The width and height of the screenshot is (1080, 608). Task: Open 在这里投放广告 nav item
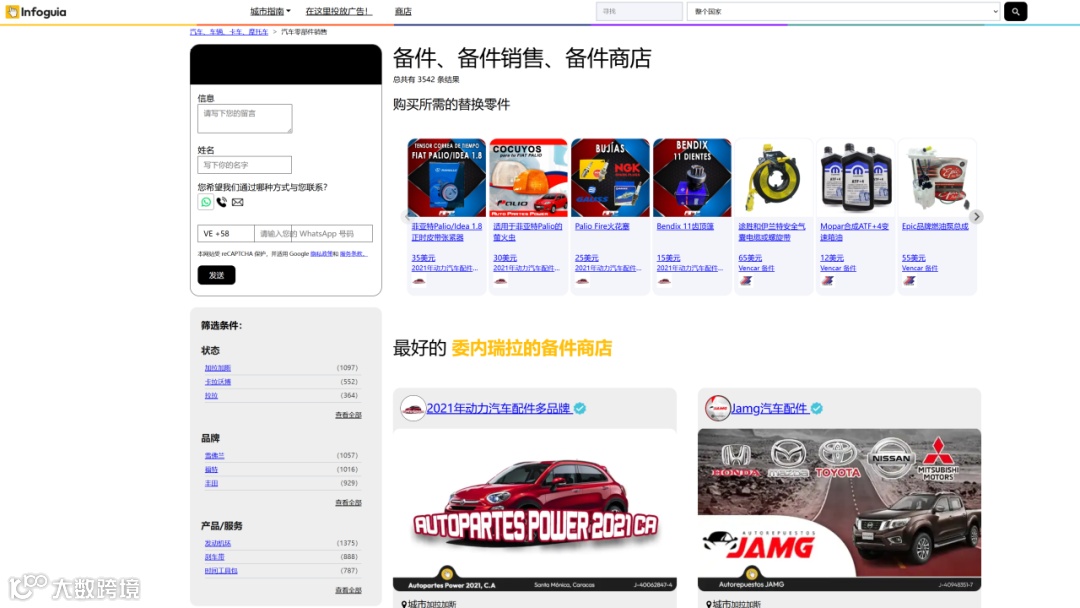[x=338, y=11]
